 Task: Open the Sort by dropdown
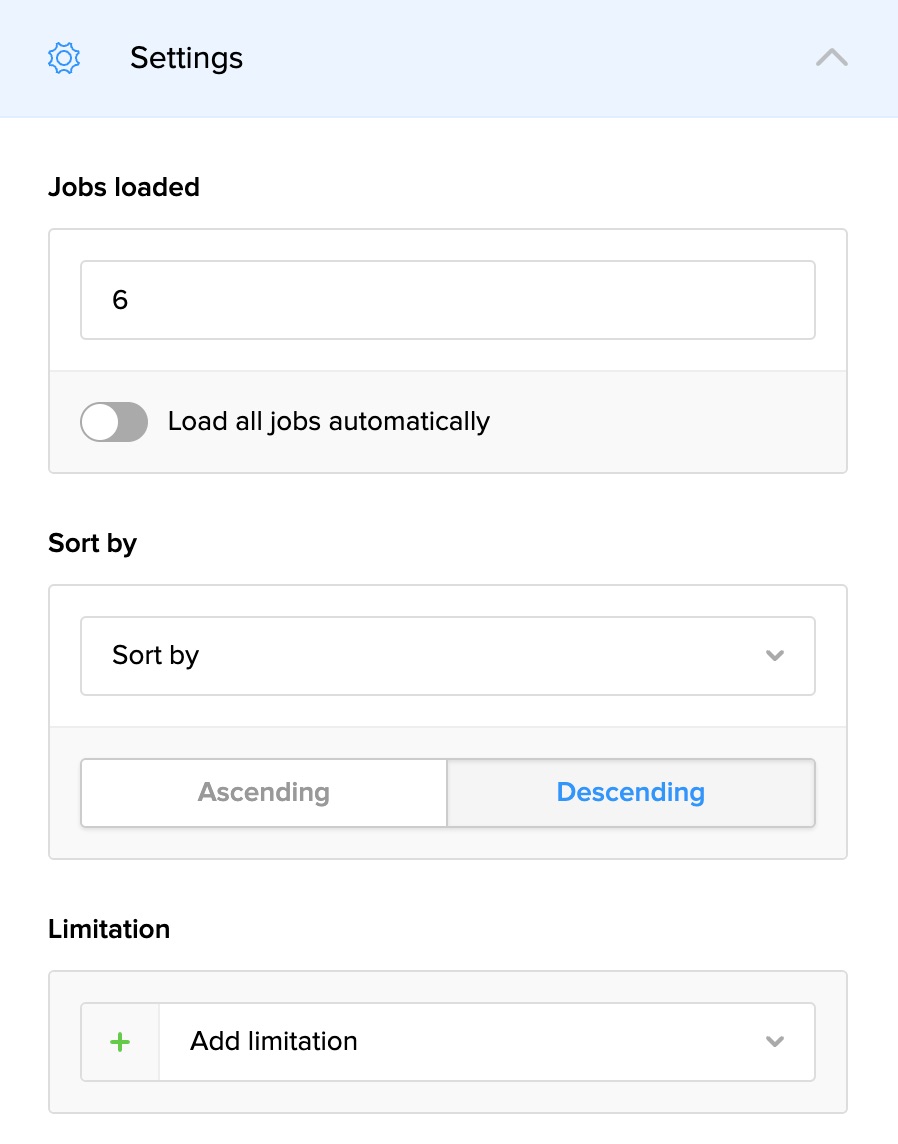tap(447, 656)
